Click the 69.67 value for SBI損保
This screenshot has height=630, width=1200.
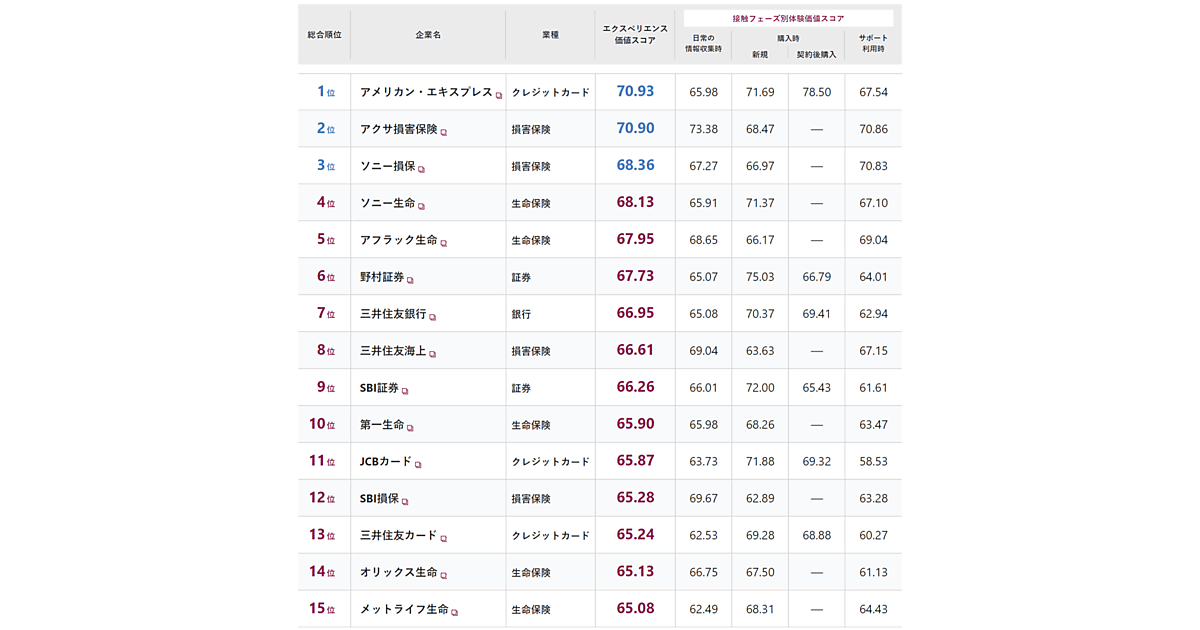click(x=703, y=499)
